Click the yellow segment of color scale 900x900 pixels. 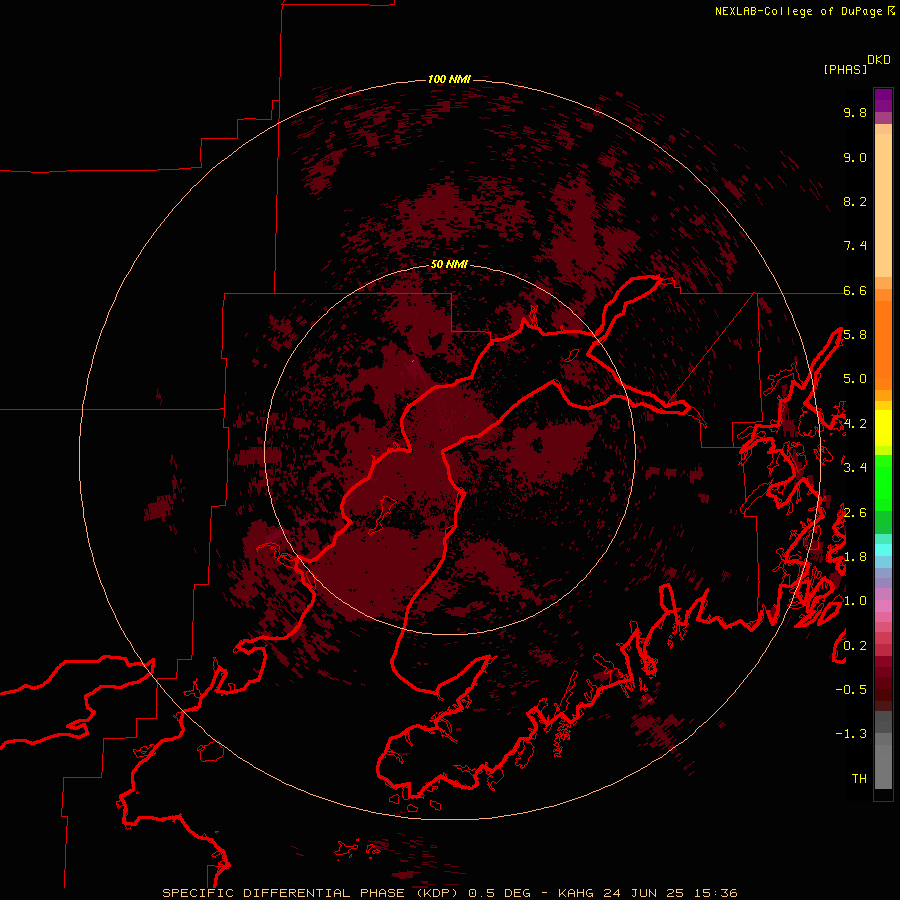tap(883, 428)
